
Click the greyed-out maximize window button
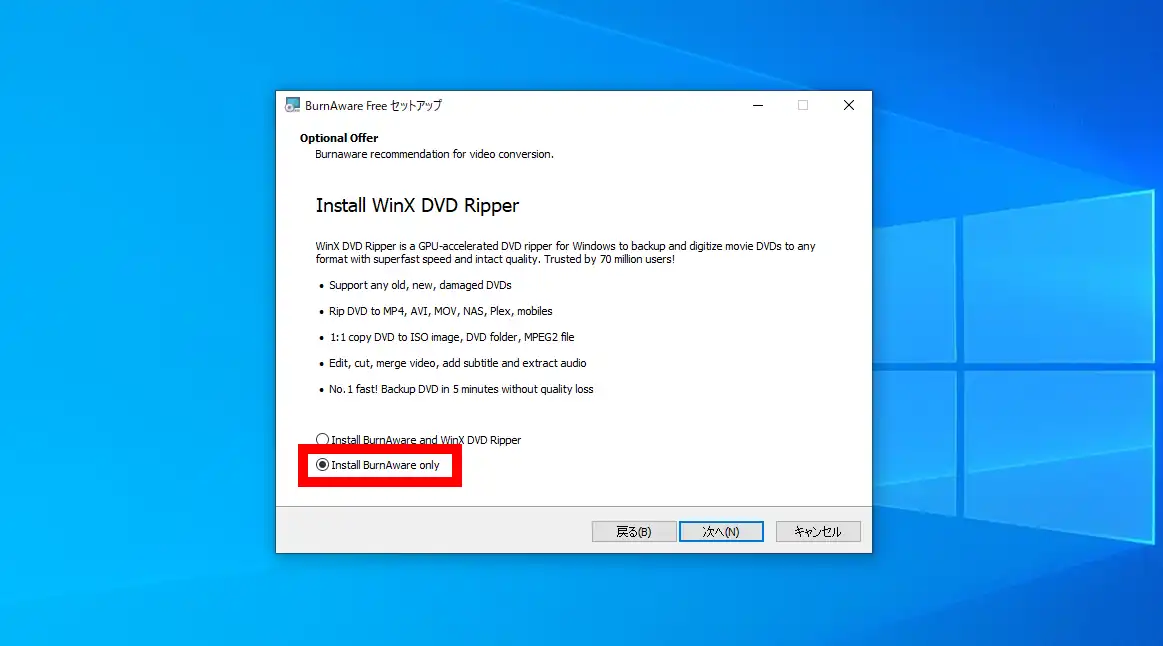point(802,105)
